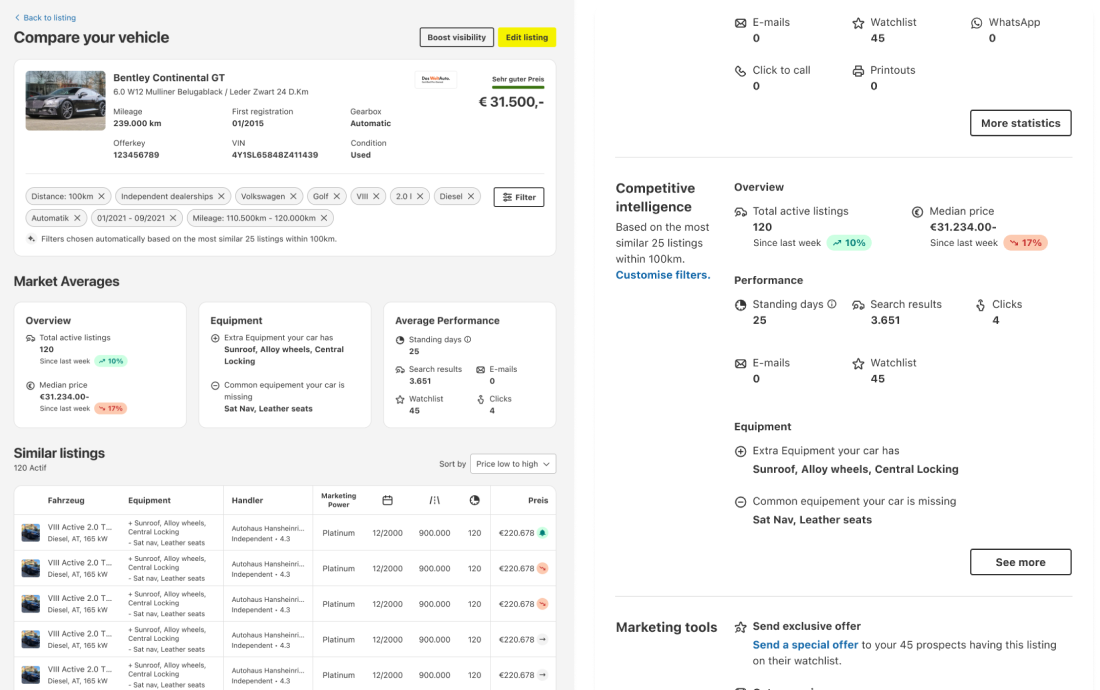Remove the Diesel filter chip
The width and height of the screenshot is (1100, 690).
(471, 196)
